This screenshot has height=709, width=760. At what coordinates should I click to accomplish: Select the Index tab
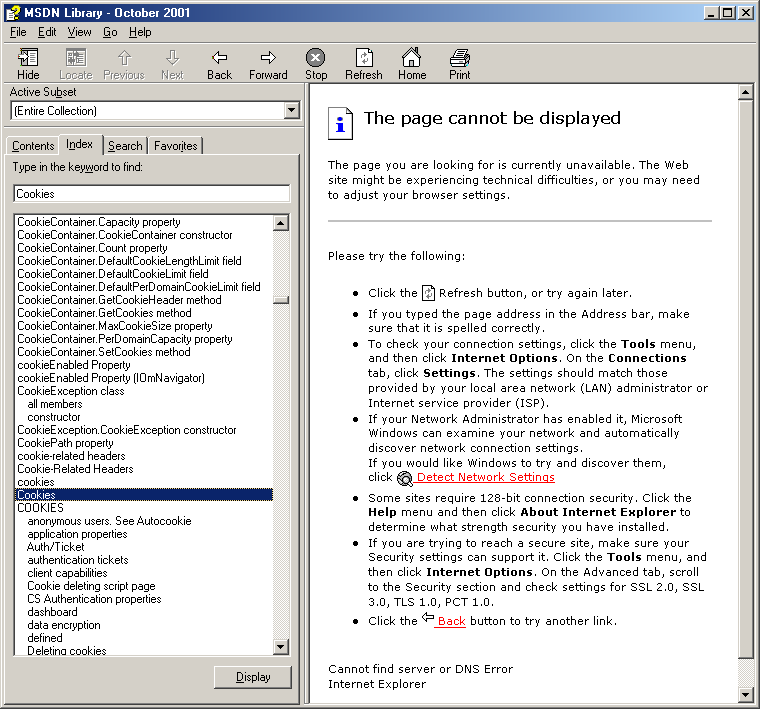coord(79,144)
